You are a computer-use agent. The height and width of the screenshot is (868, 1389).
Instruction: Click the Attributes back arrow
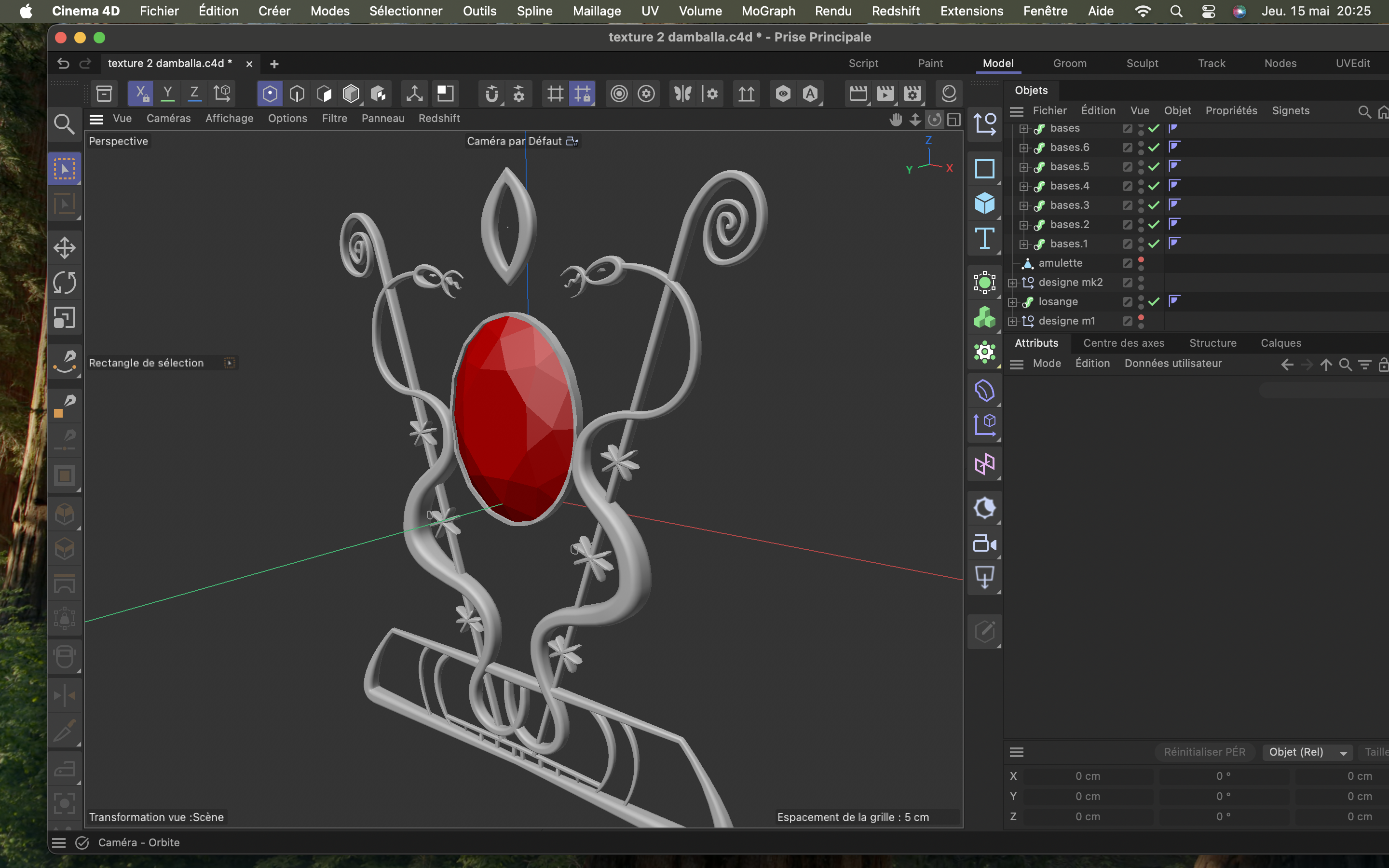click(x=1287, y=365)
